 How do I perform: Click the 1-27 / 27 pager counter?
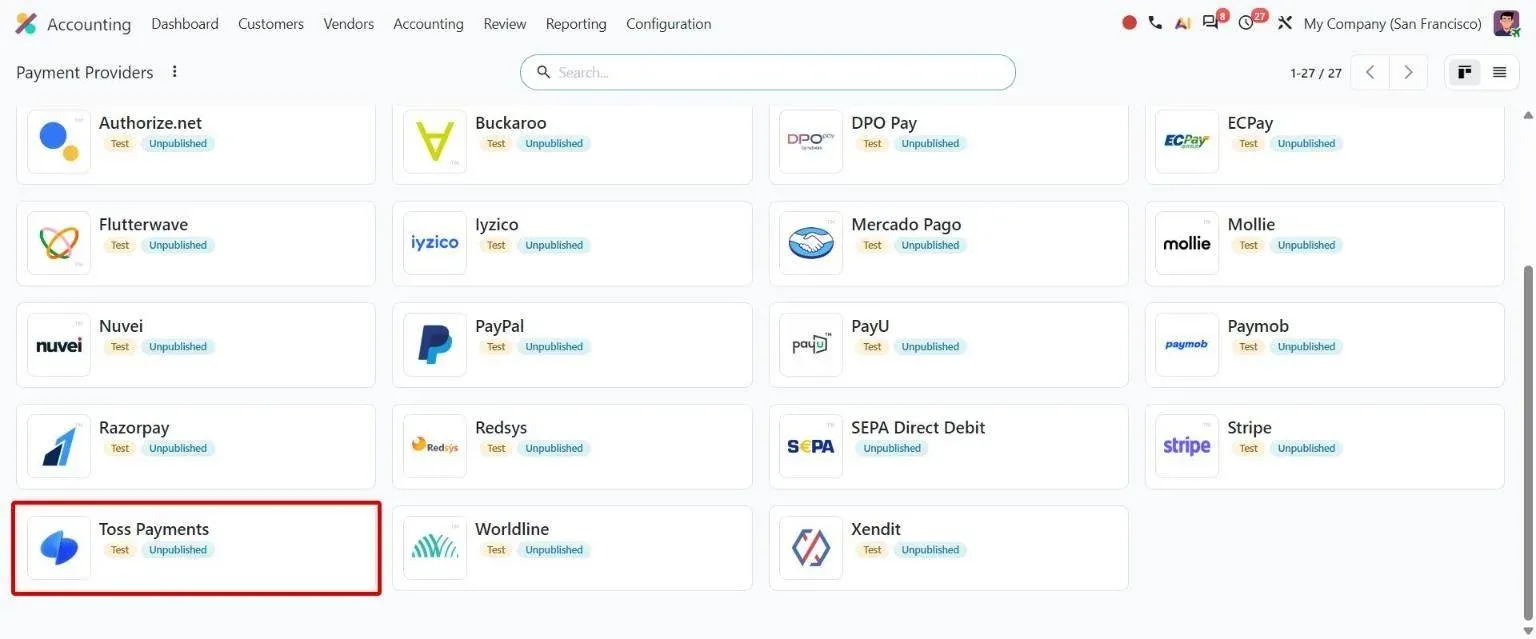(x=1316, y=73)
